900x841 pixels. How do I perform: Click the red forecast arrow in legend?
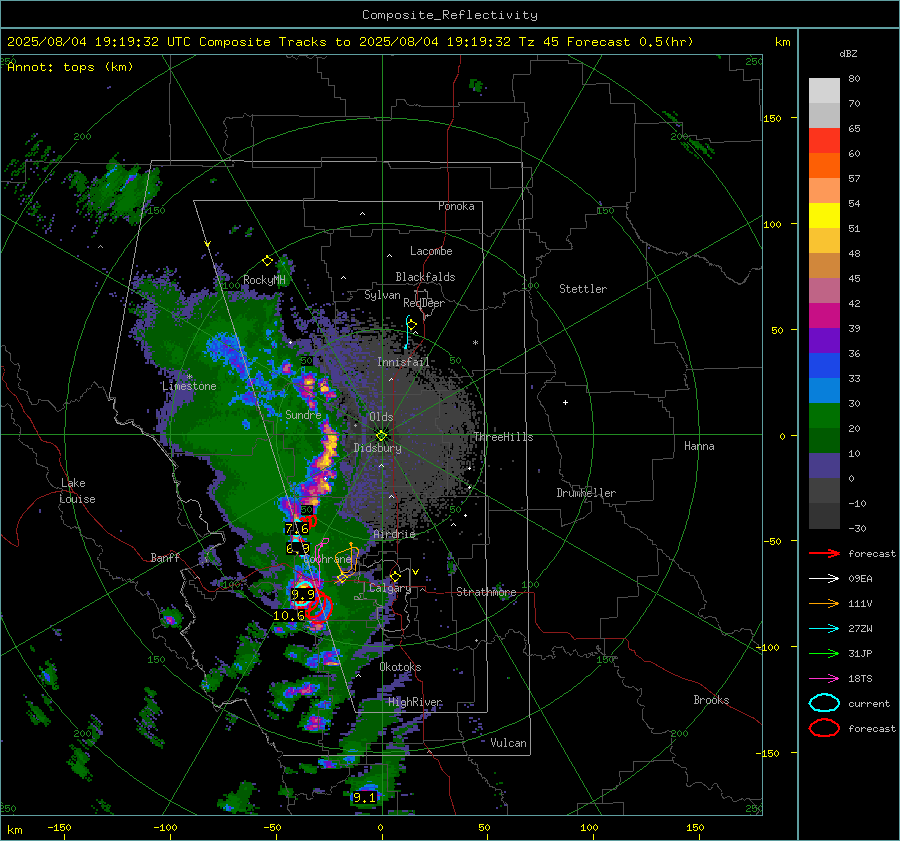[x=824, y=553]
